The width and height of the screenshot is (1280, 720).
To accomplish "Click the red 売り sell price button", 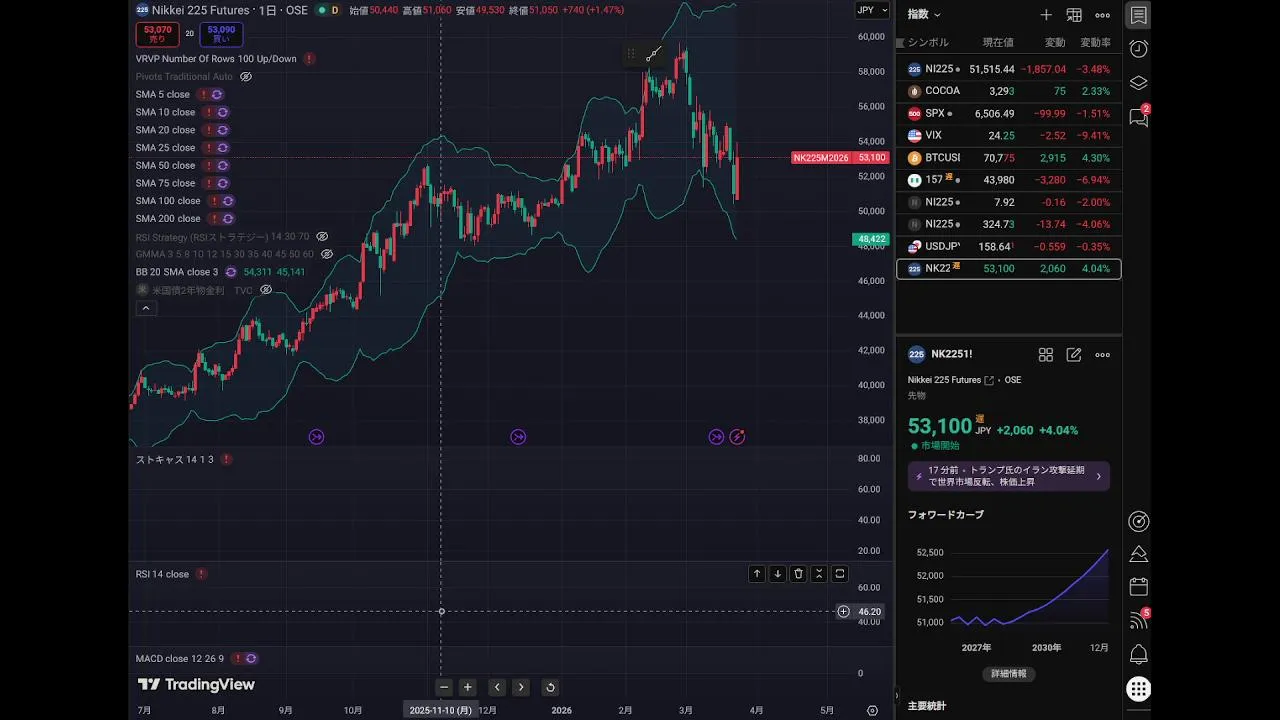I will pos(157,35).
